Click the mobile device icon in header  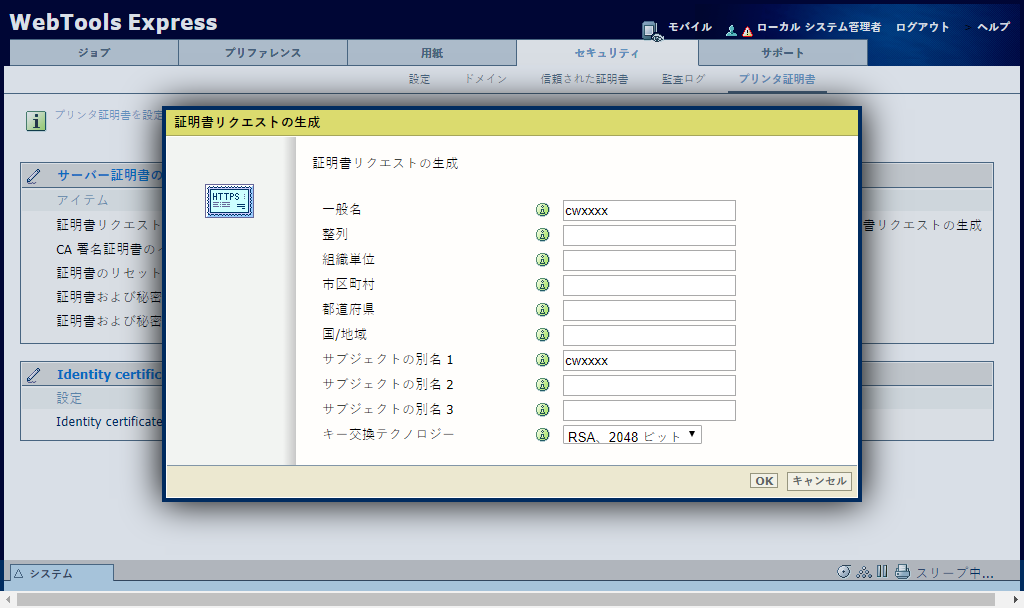tap(651, 29)
